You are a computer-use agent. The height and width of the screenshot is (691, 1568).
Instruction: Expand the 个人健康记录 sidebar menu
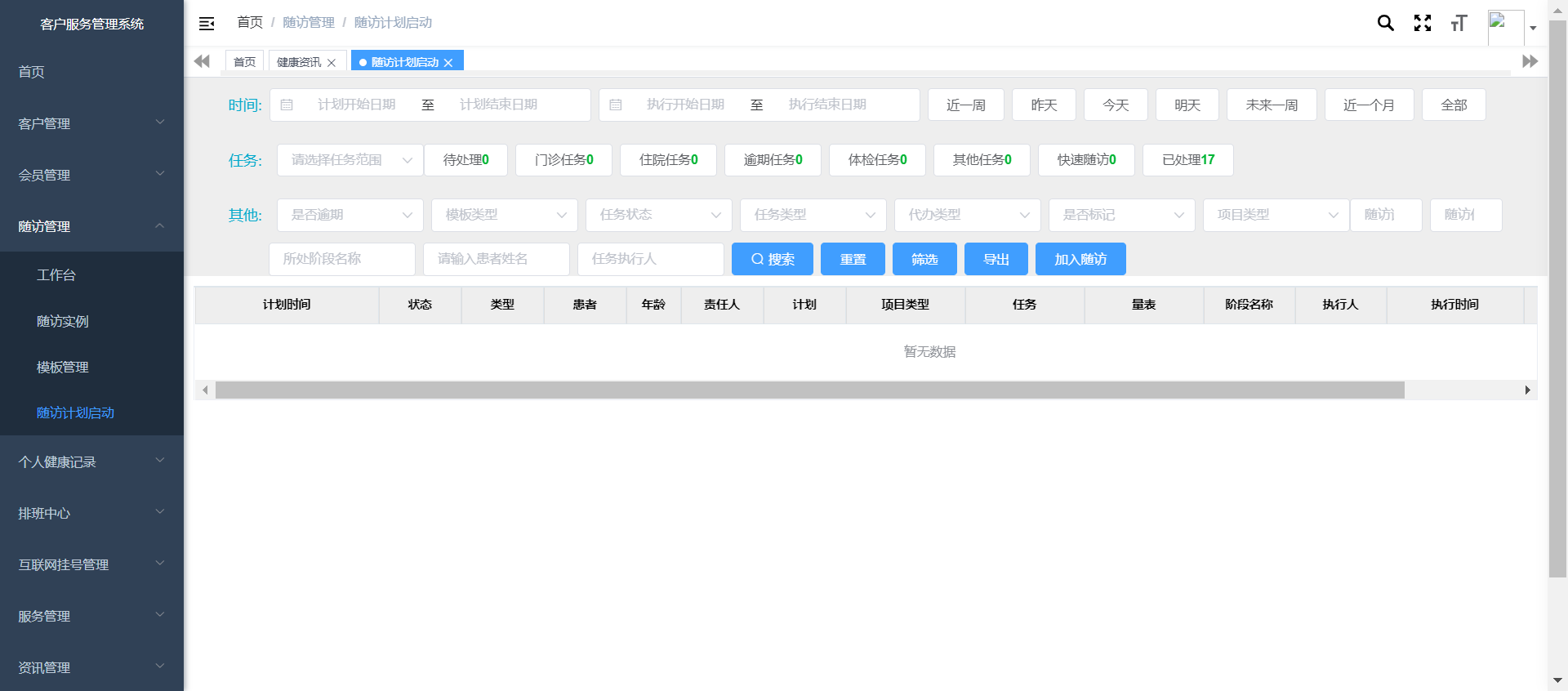tap(91, 461)
